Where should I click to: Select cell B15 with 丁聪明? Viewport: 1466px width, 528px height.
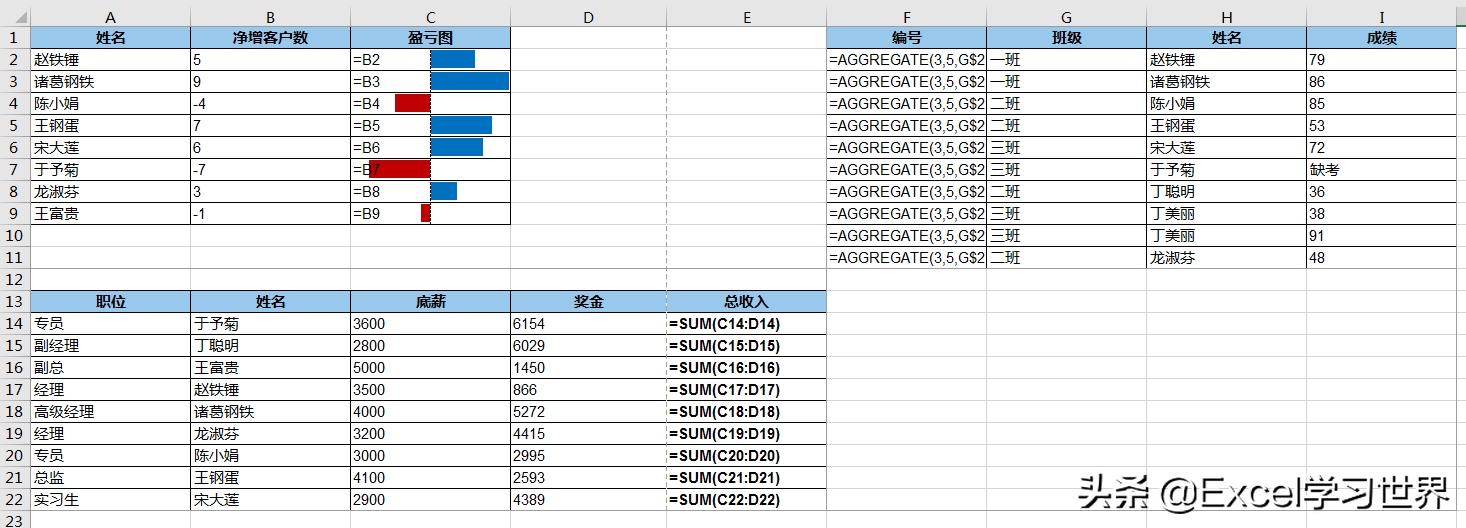[x=270, y=346]
